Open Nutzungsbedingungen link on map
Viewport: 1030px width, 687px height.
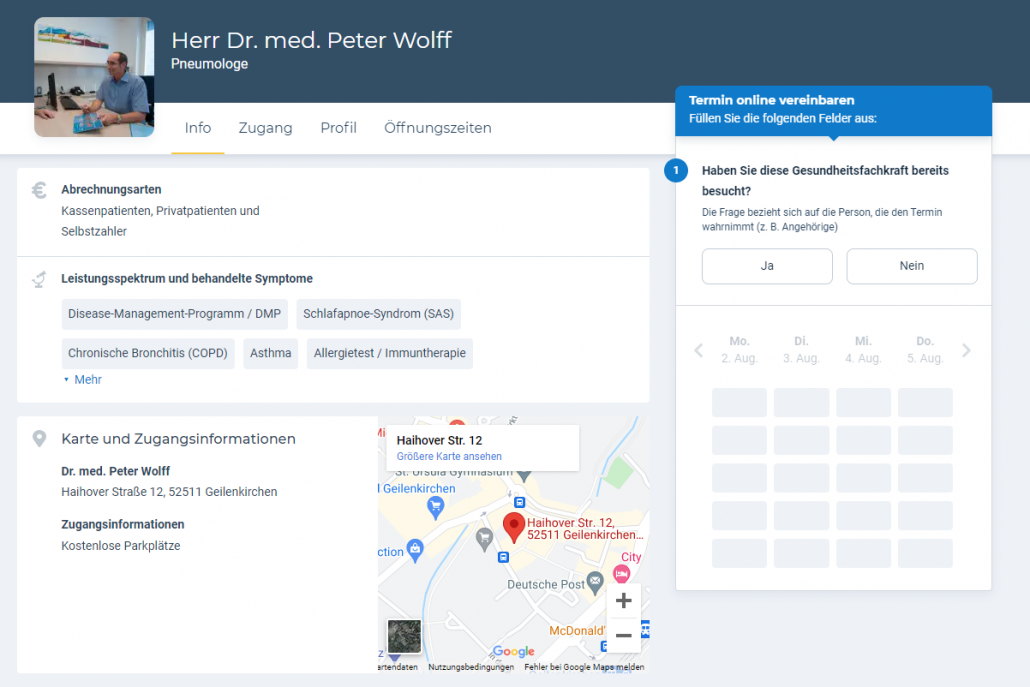tap(471, 667)
